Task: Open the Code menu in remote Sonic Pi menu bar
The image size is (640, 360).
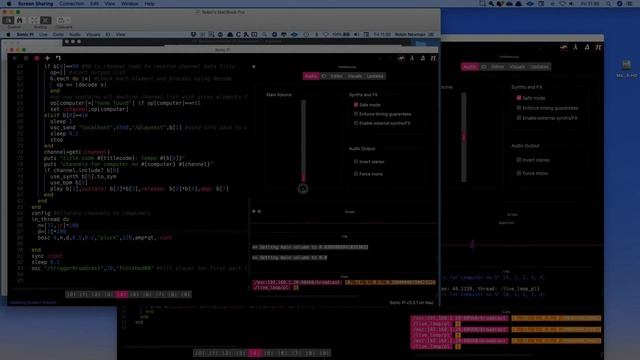Action: tap(58, 35)
